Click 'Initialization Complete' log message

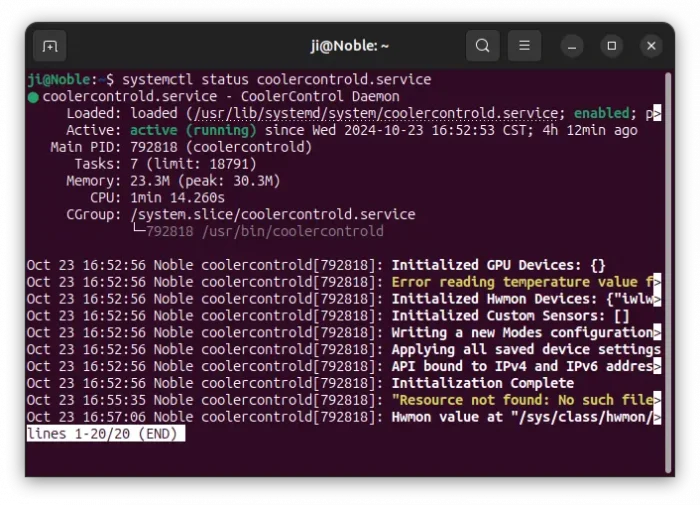(x=483, y=384)
